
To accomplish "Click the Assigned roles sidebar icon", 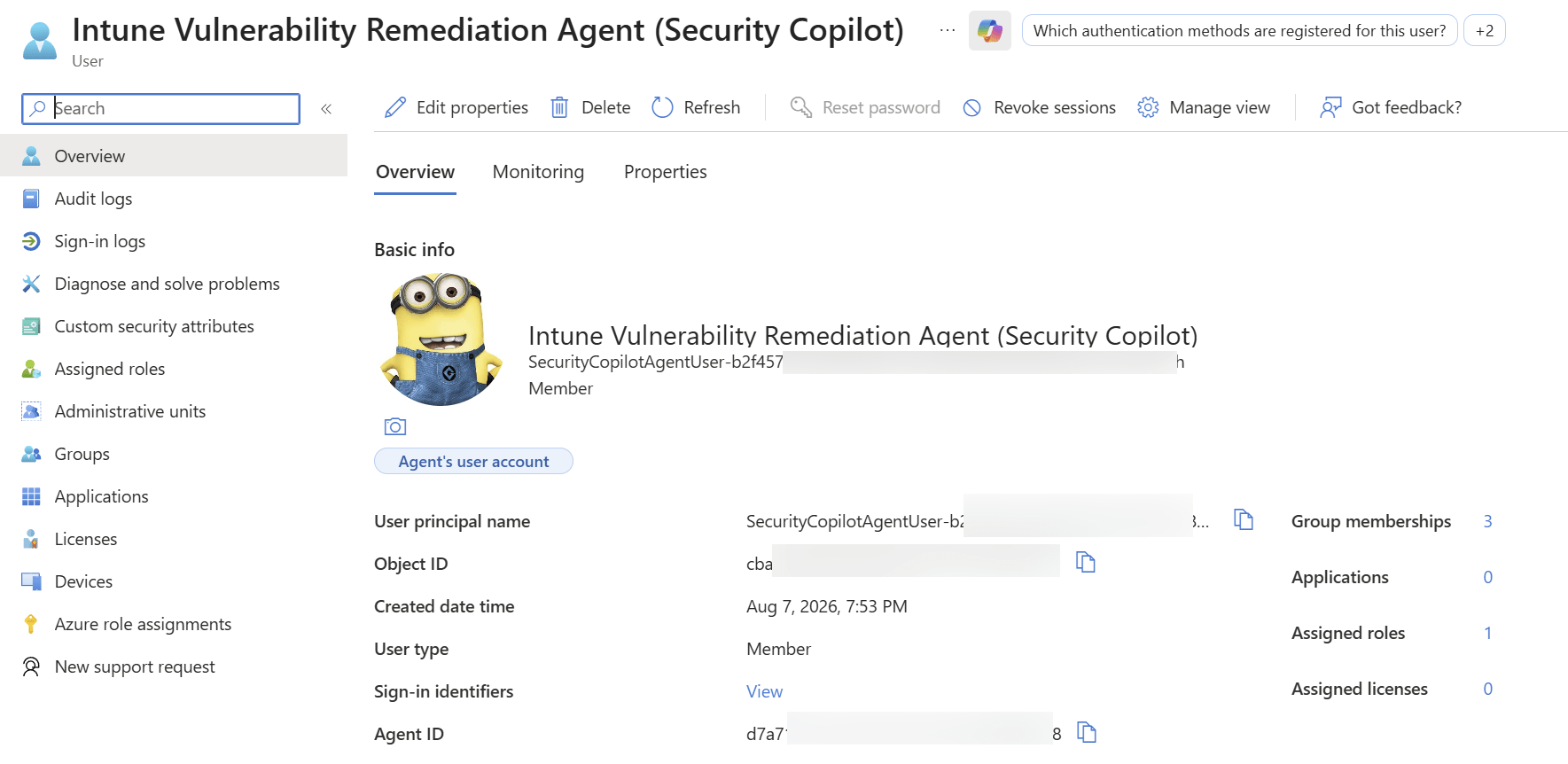I will (x=31, y=369).
